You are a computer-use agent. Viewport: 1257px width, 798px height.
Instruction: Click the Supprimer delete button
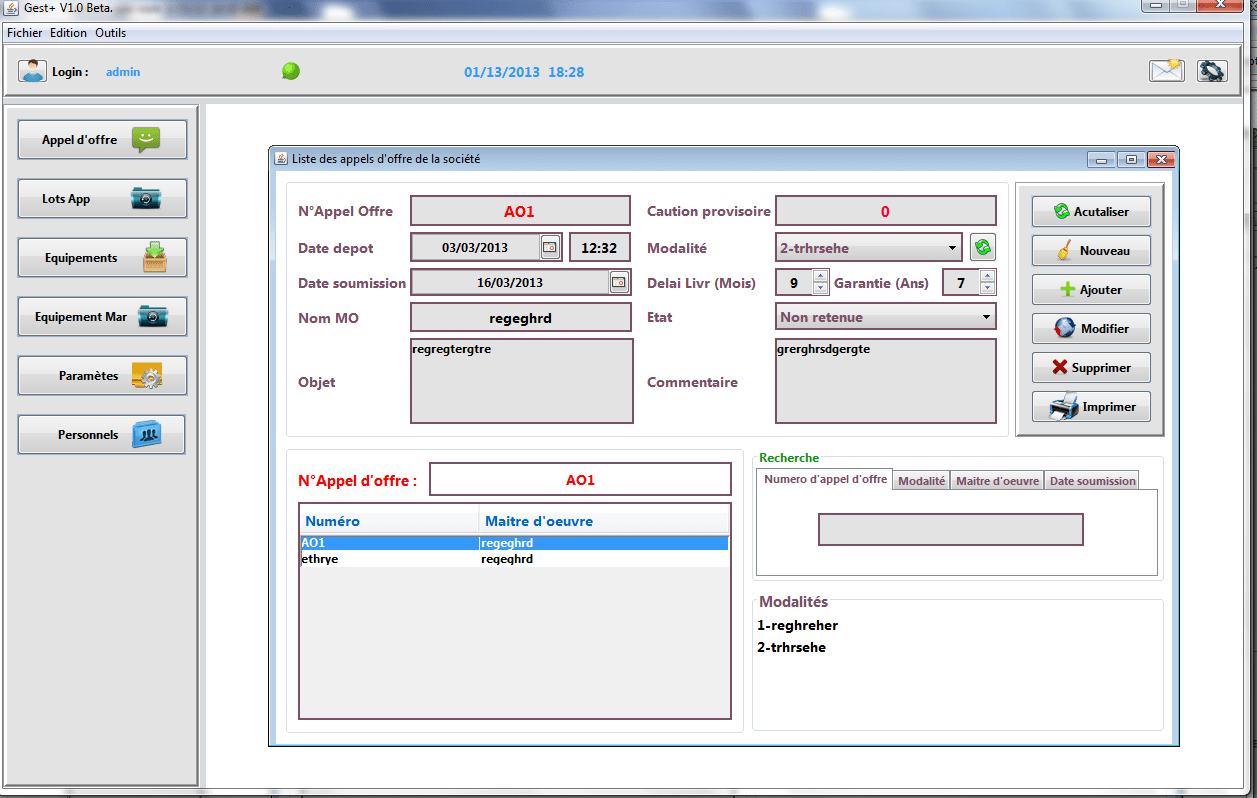tap(1091, 368)
